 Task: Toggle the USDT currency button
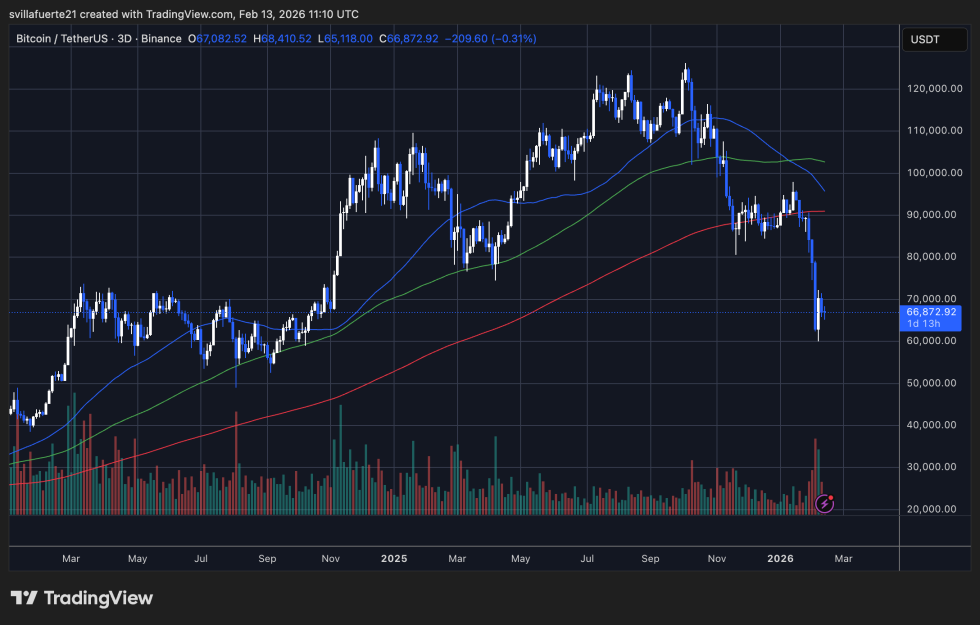click(x=934, y=39)
